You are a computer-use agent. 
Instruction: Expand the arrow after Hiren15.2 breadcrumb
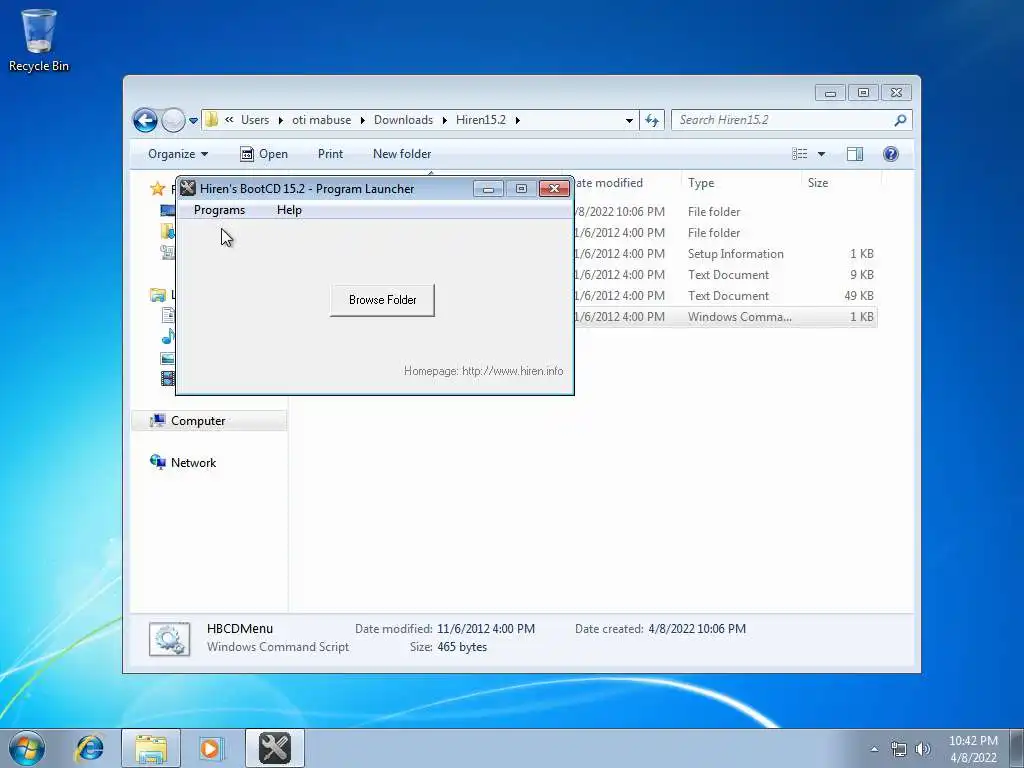pyautogui.click(x=517, y=120)
